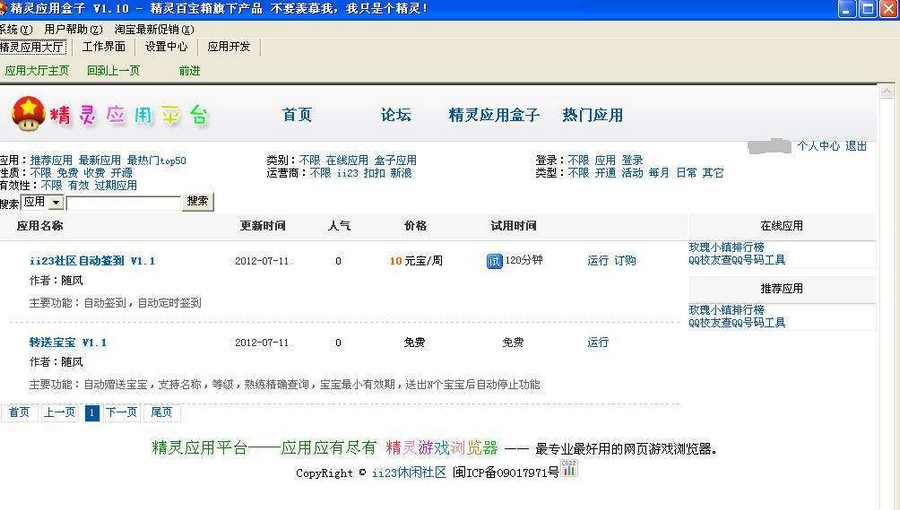Filter 性质 by 免费
This screenshot has width=900, height=510.
[67, 173]
